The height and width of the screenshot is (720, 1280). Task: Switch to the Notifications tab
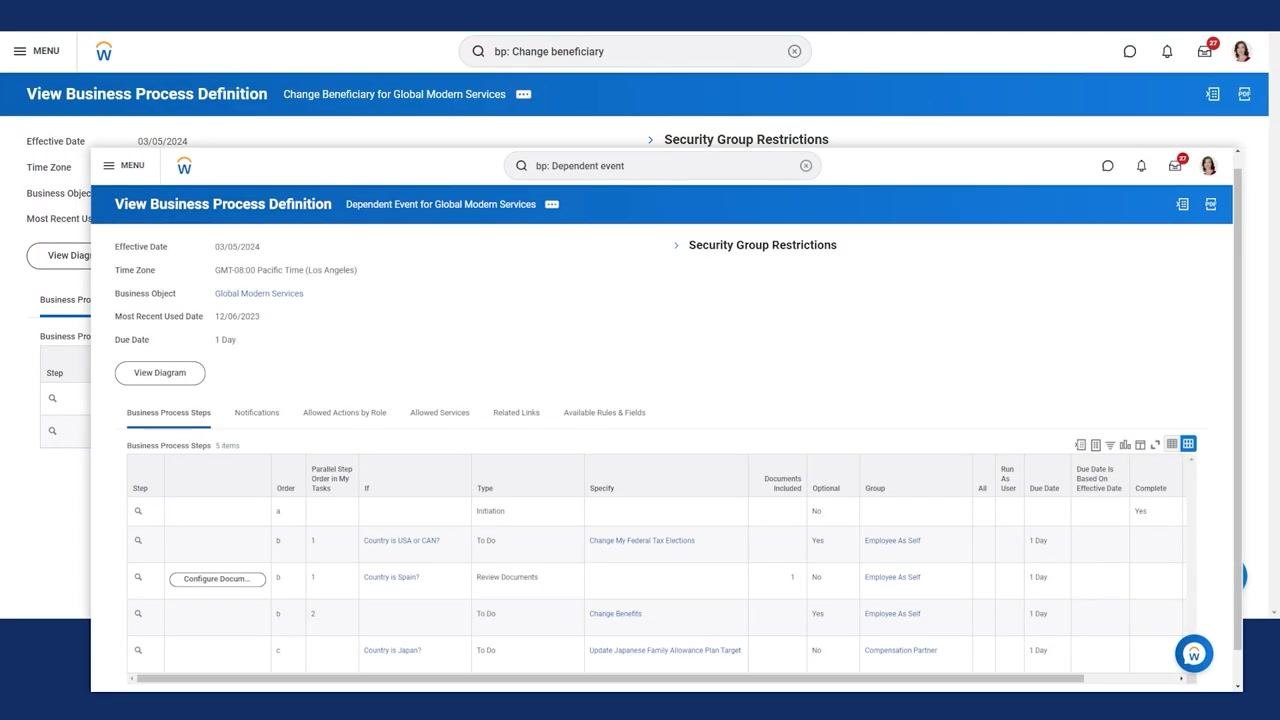click(x=257, y=413)
